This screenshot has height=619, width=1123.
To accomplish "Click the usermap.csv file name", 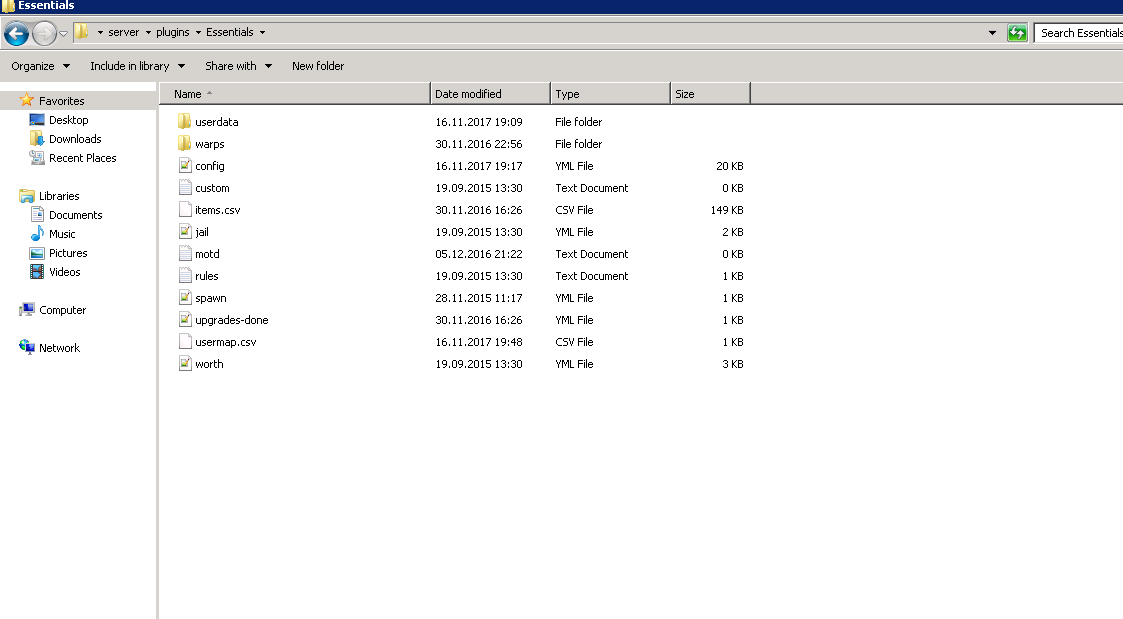I will [x=225, y=342].
